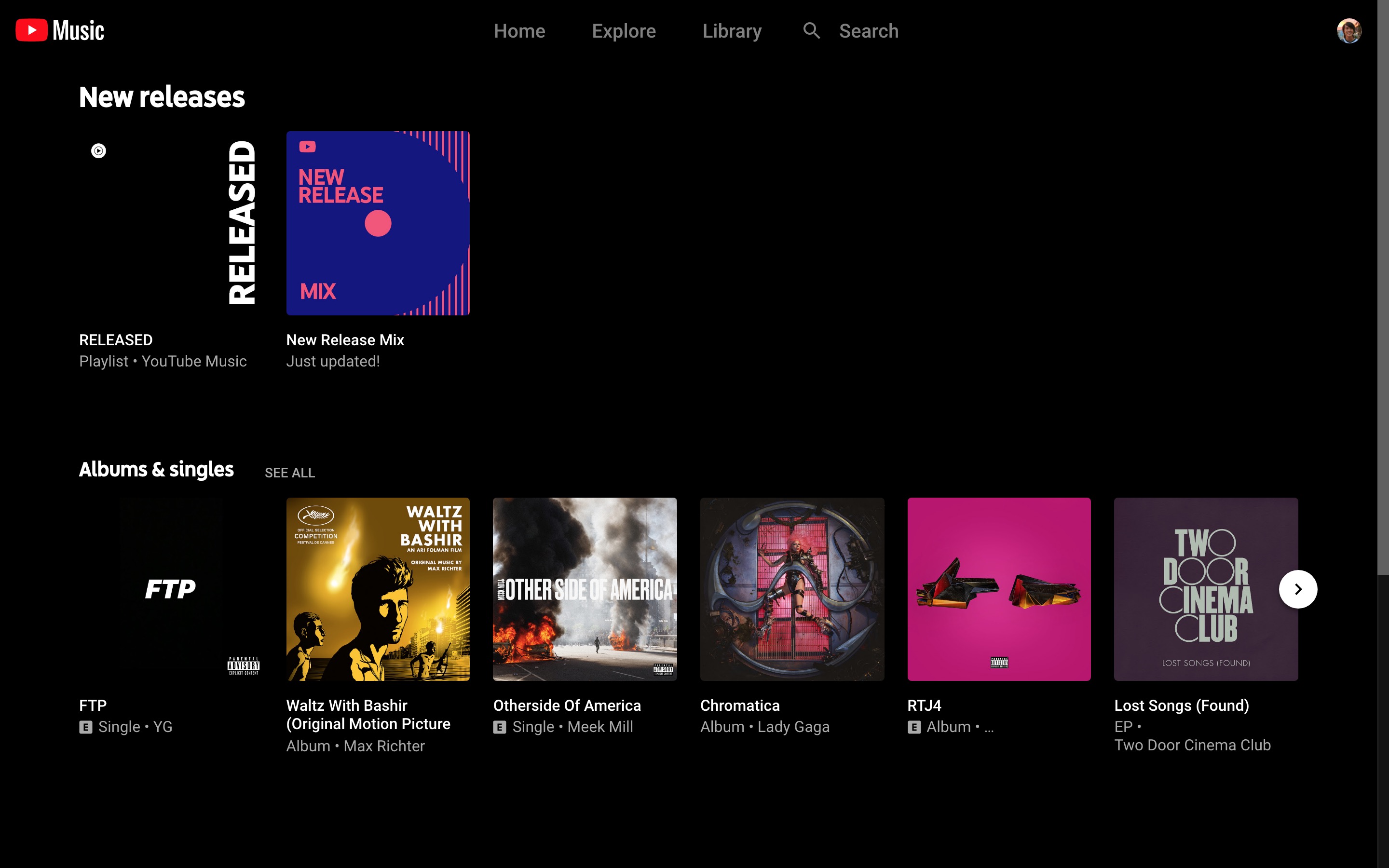
Task: Advance the albums carousel with the right chevron
Action: tap(1298, 588)
